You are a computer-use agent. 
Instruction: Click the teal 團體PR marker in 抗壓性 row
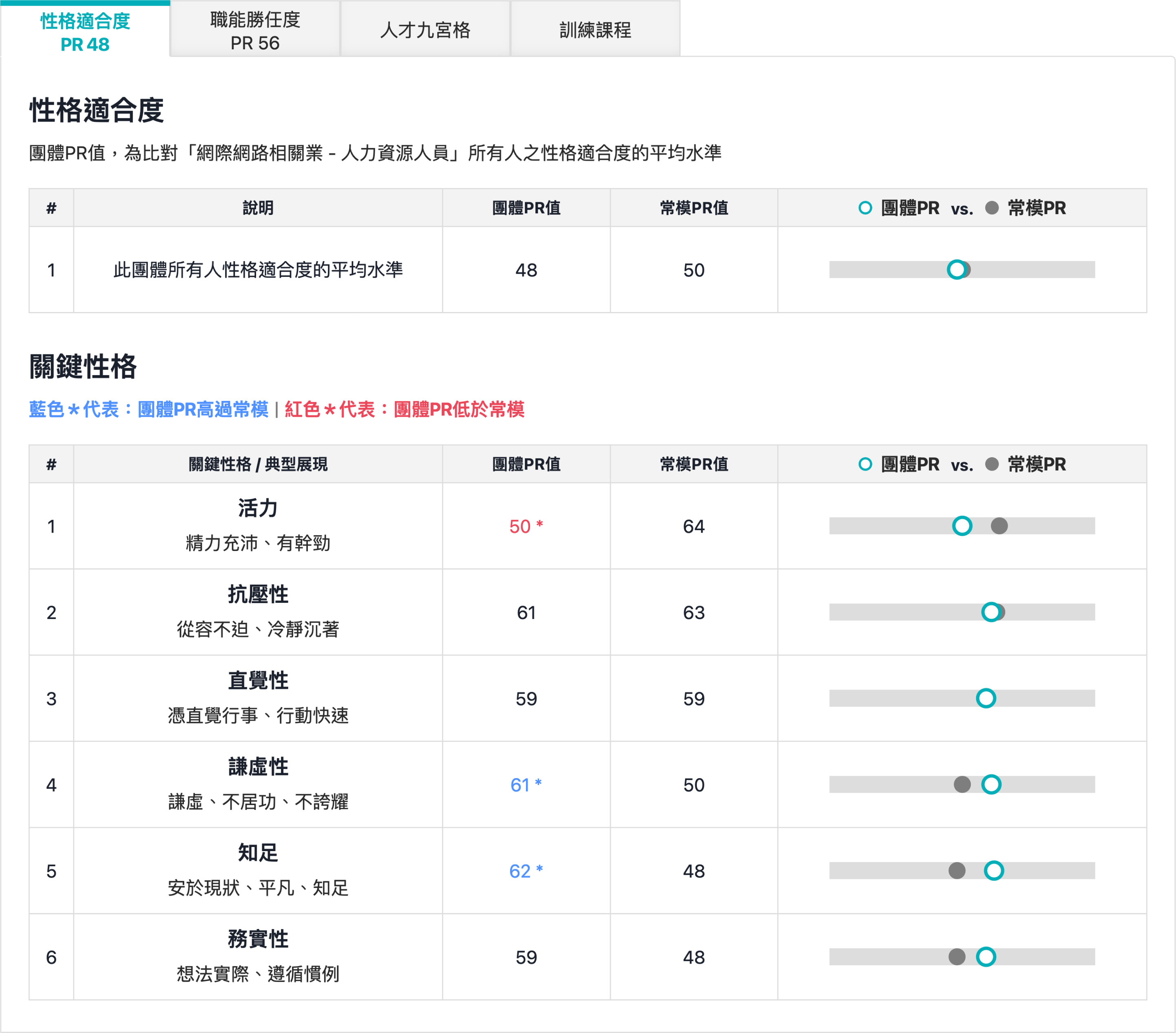(991, 612)
